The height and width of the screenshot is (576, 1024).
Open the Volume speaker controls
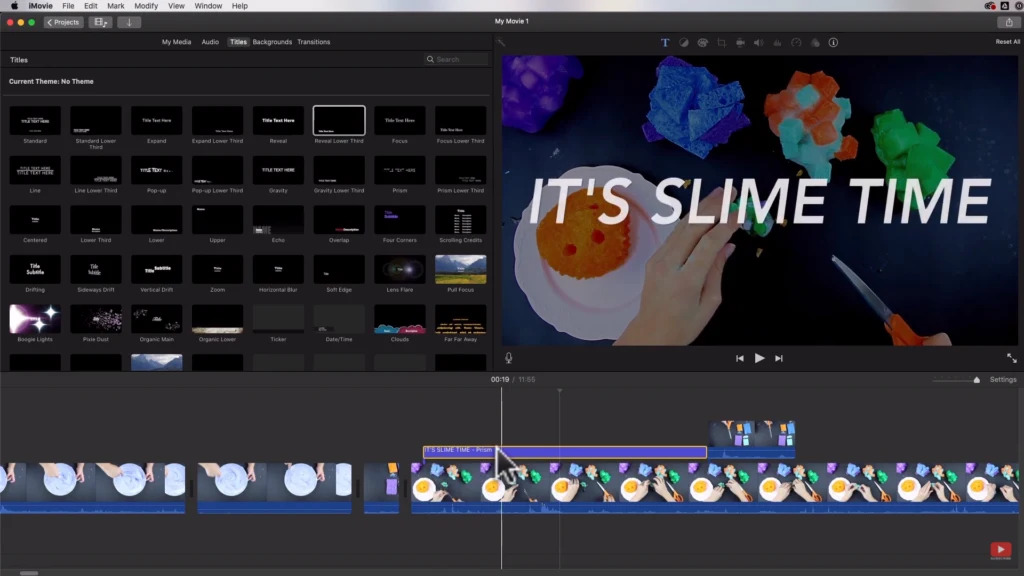[x=758, y=43]
